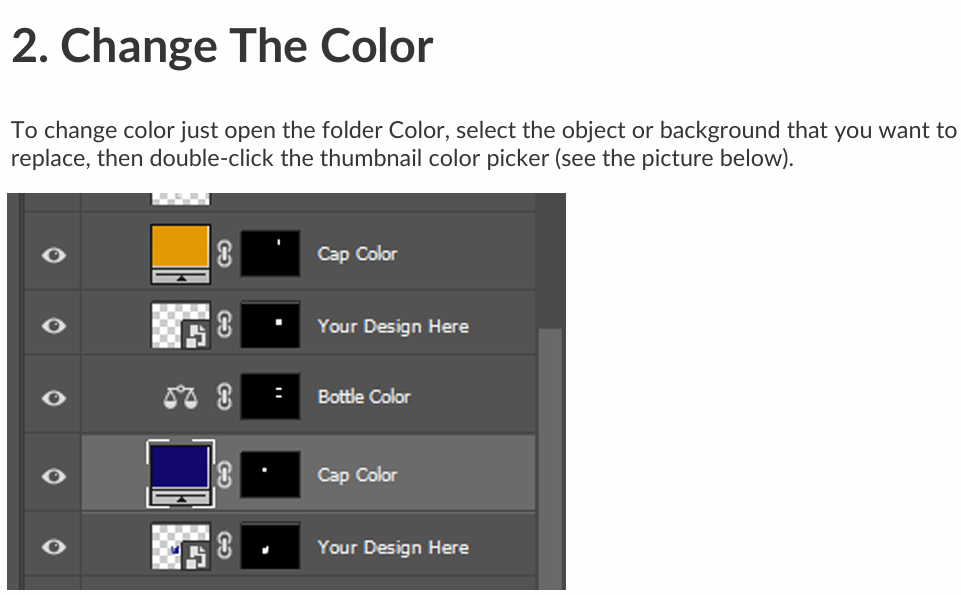Unlink mask on first Your Design Here layer
This screenshot has width=961, height=595.
225,325
